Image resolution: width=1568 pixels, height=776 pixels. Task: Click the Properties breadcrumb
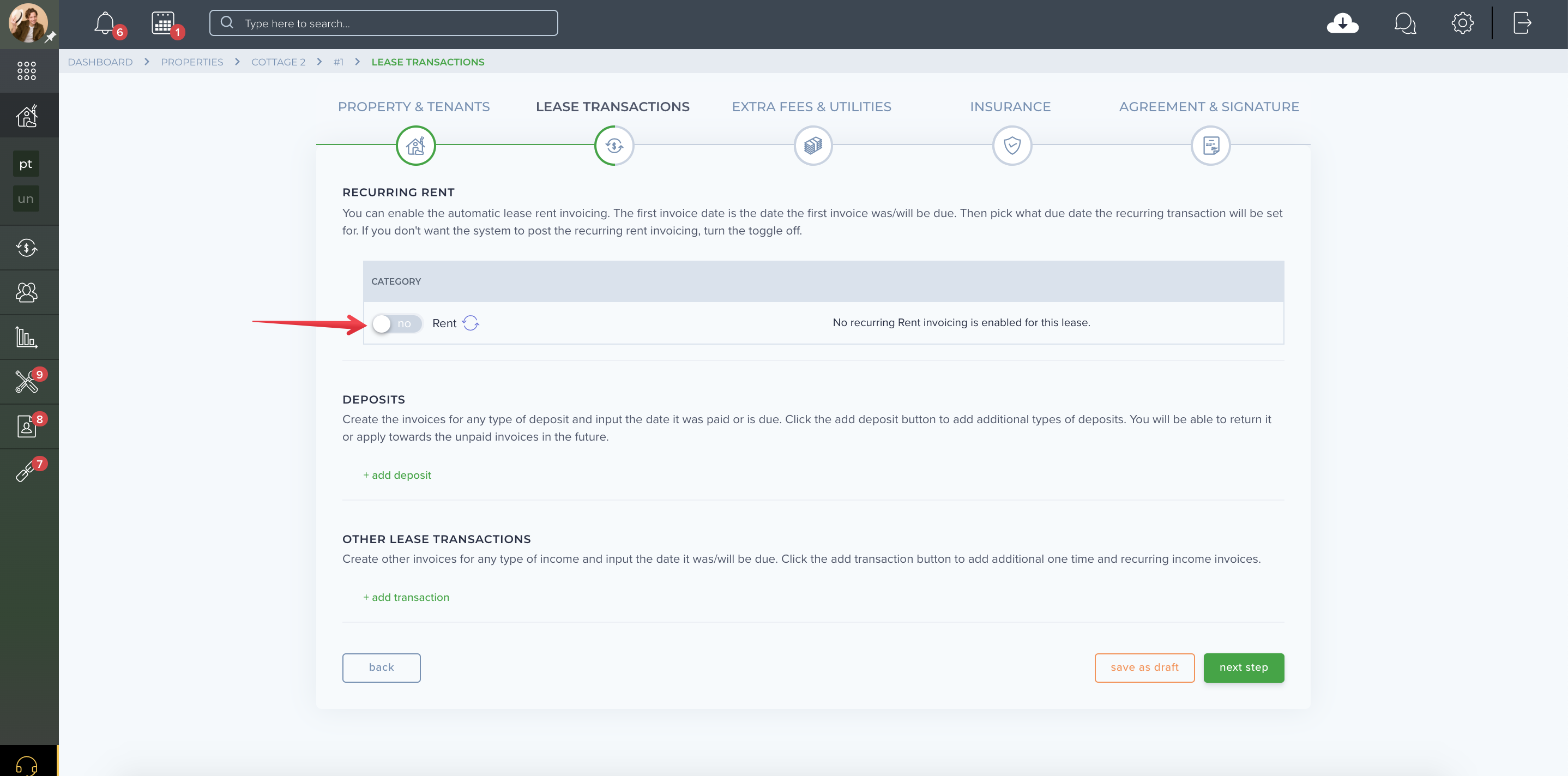click(x=192, y=62)
